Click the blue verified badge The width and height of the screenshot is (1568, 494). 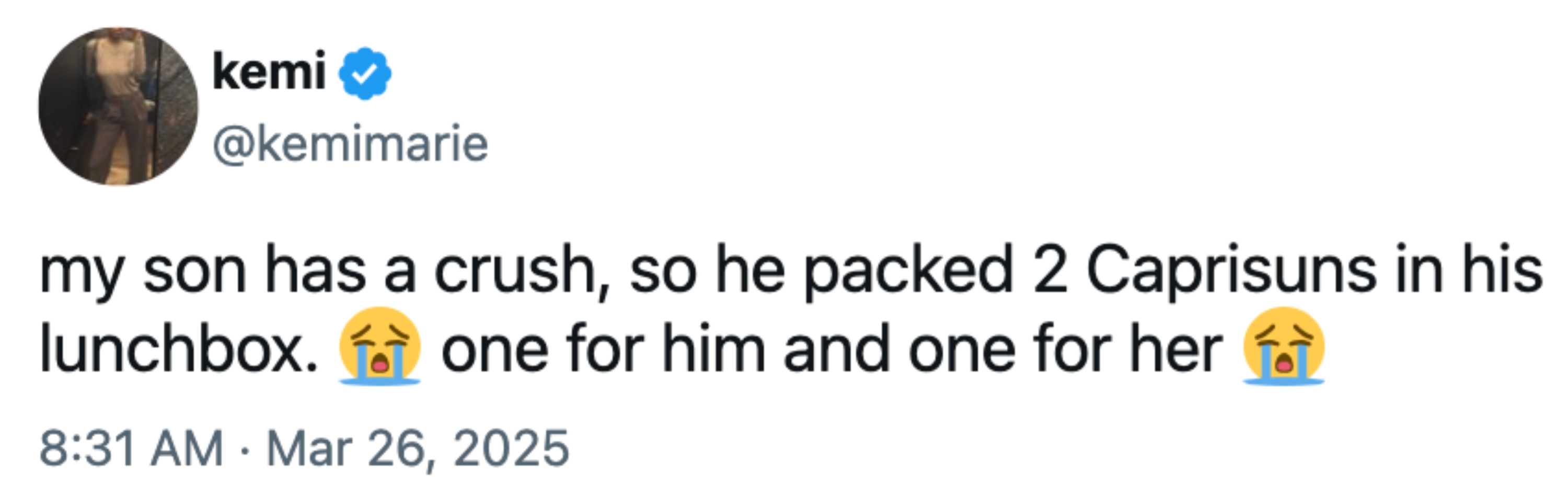[x=365, y=73]
